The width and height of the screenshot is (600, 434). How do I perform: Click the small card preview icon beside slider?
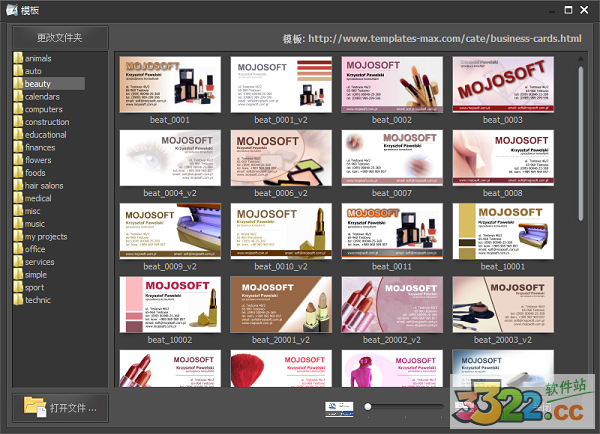(339, 409)
